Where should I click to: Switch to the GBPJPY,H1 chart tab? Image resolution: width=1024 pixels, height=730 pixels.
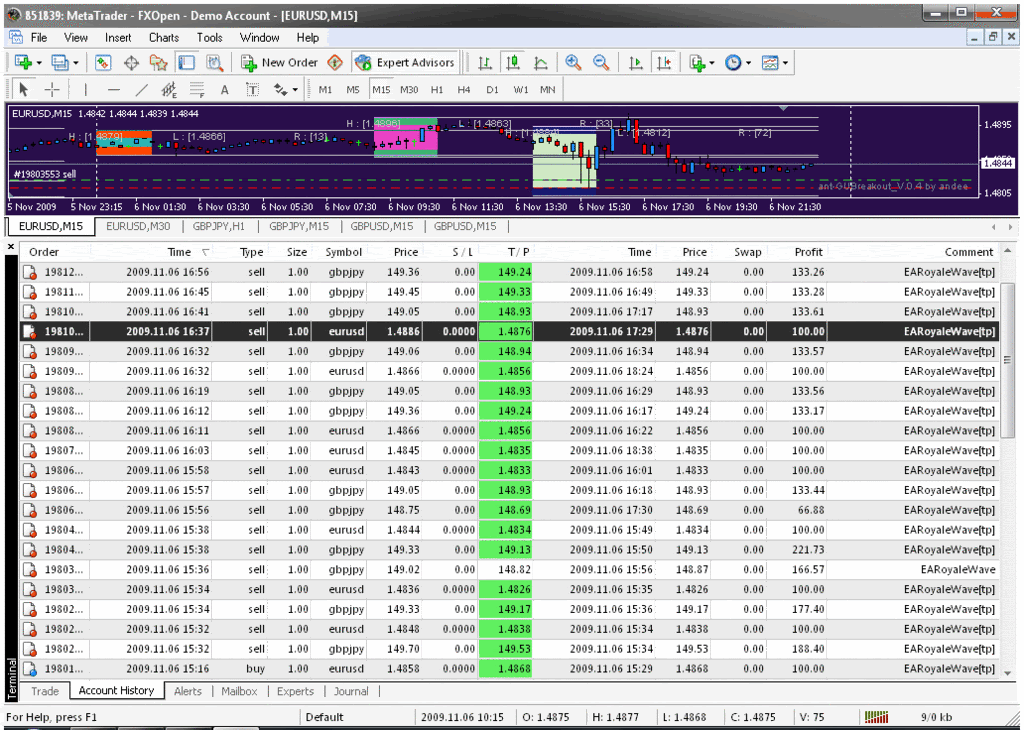coord(219,227)
